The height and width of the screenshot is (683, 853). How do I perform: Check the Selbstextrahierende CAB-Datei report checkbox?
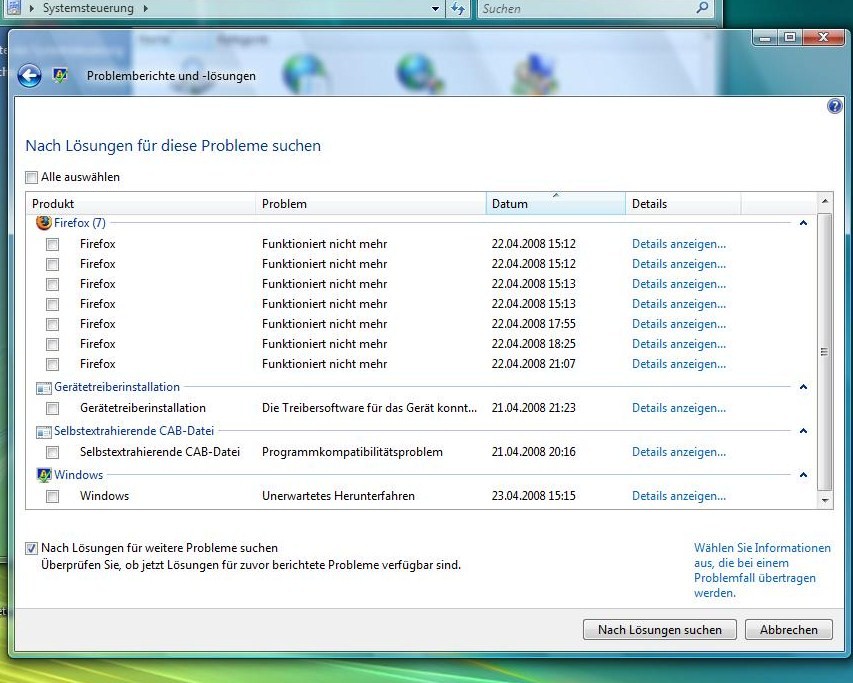(52, 452)
